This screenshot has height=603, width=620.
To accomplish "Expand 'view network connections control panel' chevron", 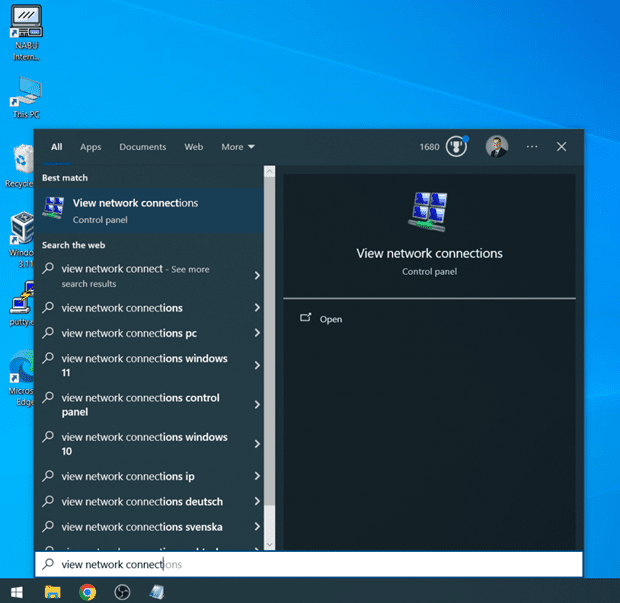I will (257, 405).
